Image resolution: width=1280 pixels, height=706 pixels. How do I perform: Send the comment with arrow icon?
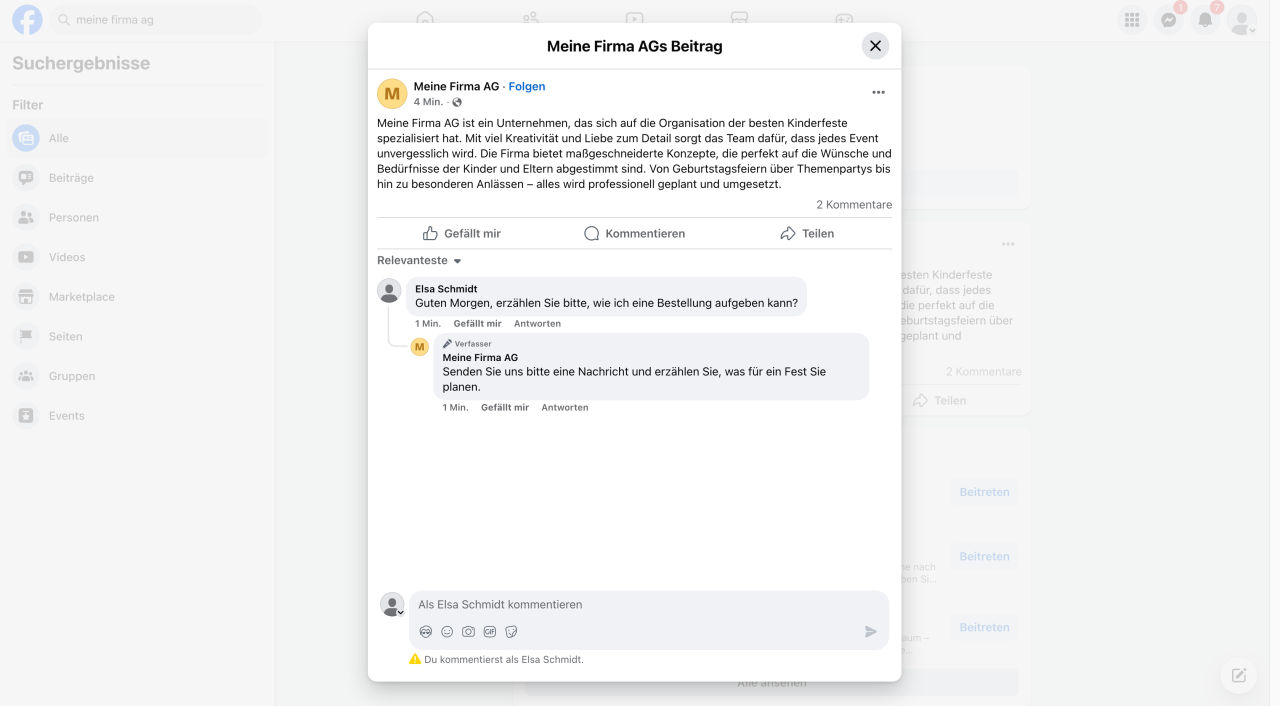click(x=871, y=632)
